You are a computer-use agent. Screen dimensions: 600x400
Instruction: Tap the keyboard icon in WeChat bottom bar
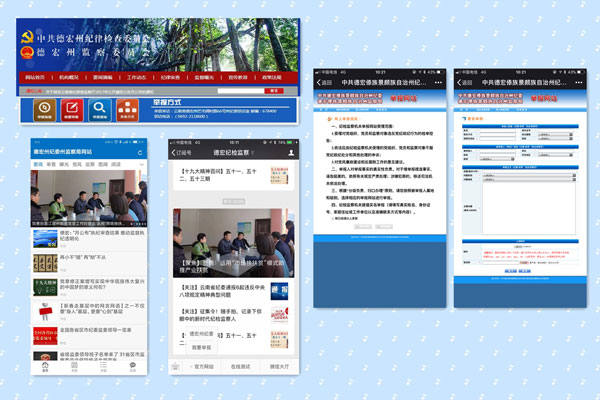point(175,366)
